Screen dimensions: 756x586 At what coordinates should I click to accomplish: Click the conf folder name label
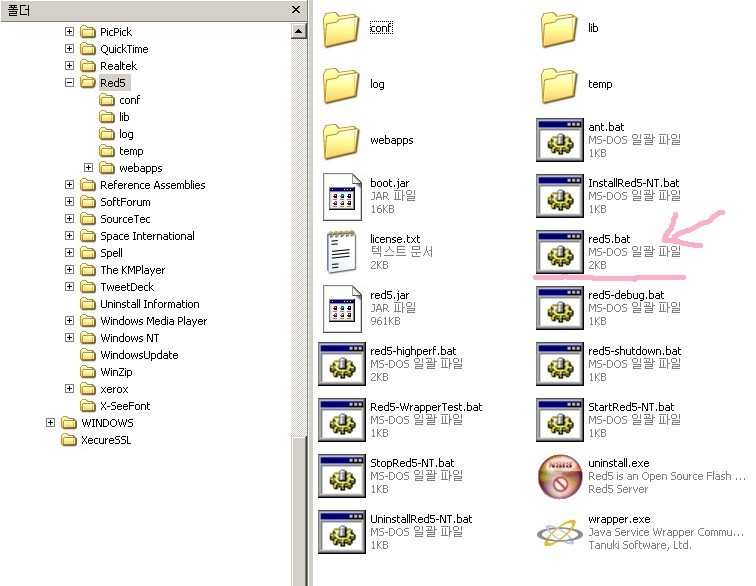click(x=381, y=28)
